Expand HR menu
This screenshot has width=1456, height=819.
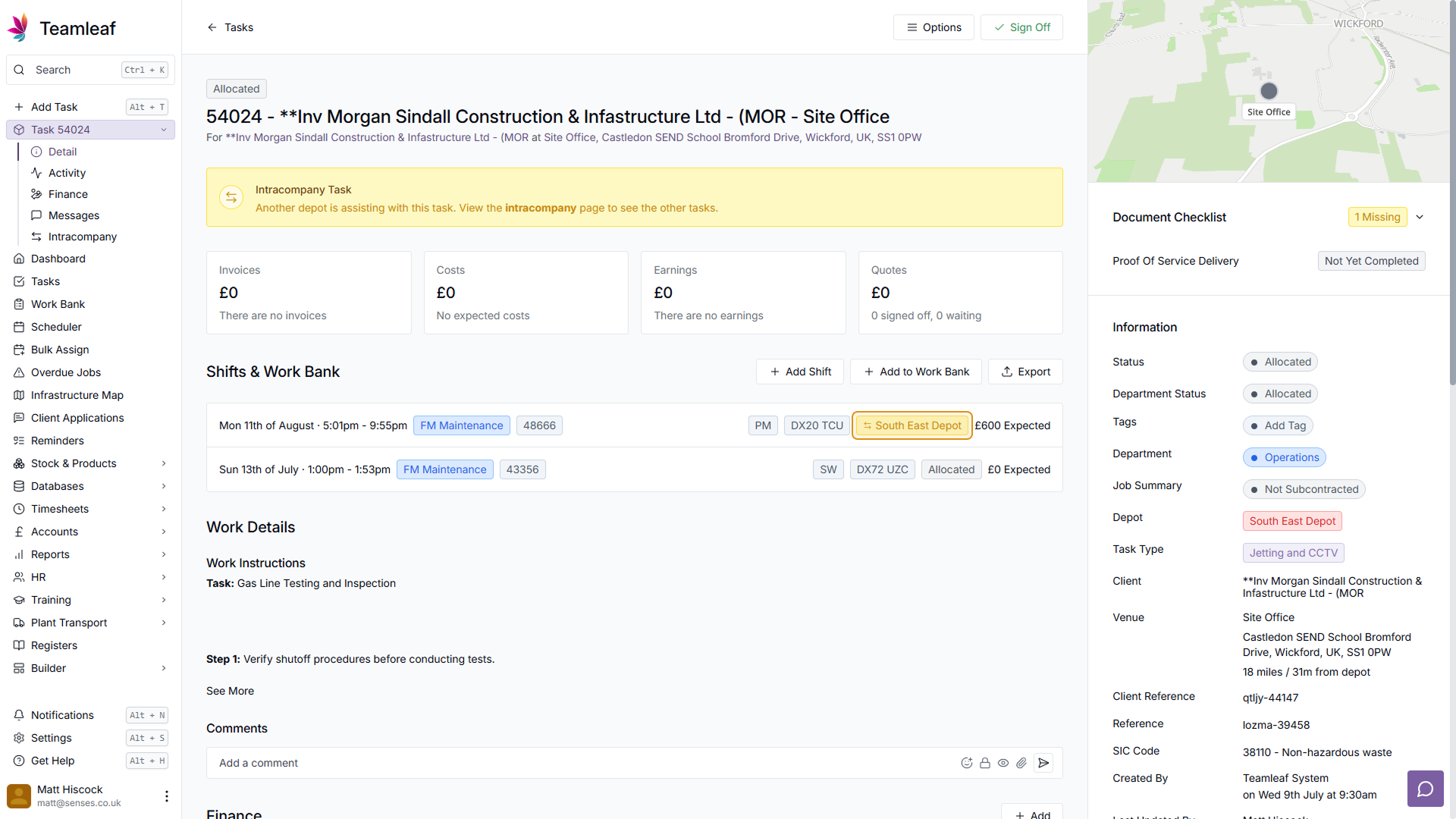click(x=90, y=577)
